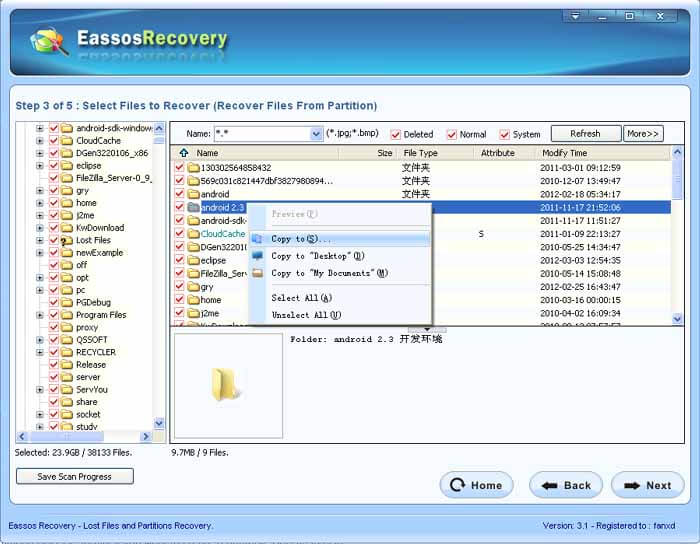Click the up-arrow parent folder icon
The width and height of the screenshot is (700, 544).
(183, 153)
